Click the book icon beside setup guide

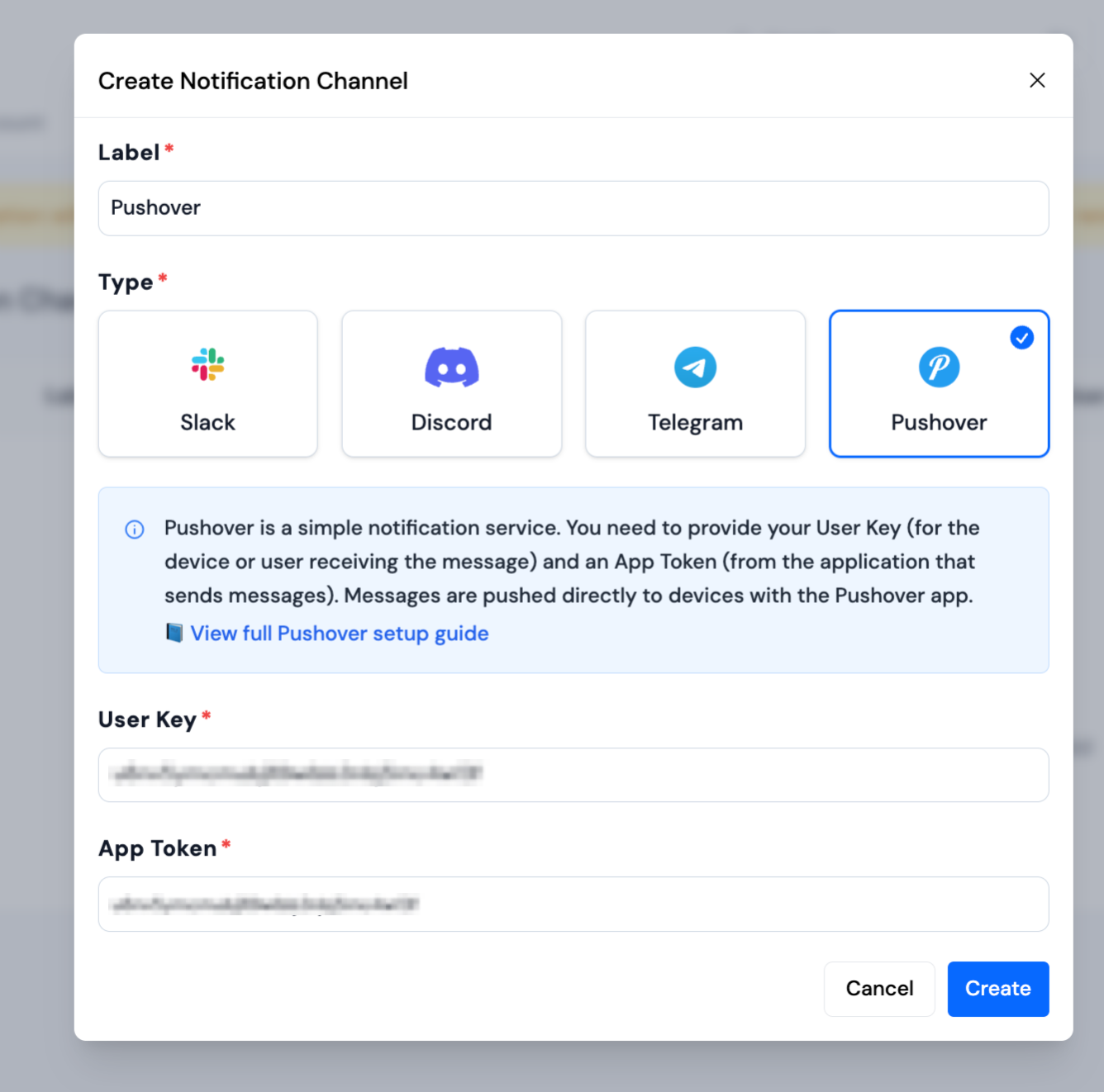tap(174, 634)
